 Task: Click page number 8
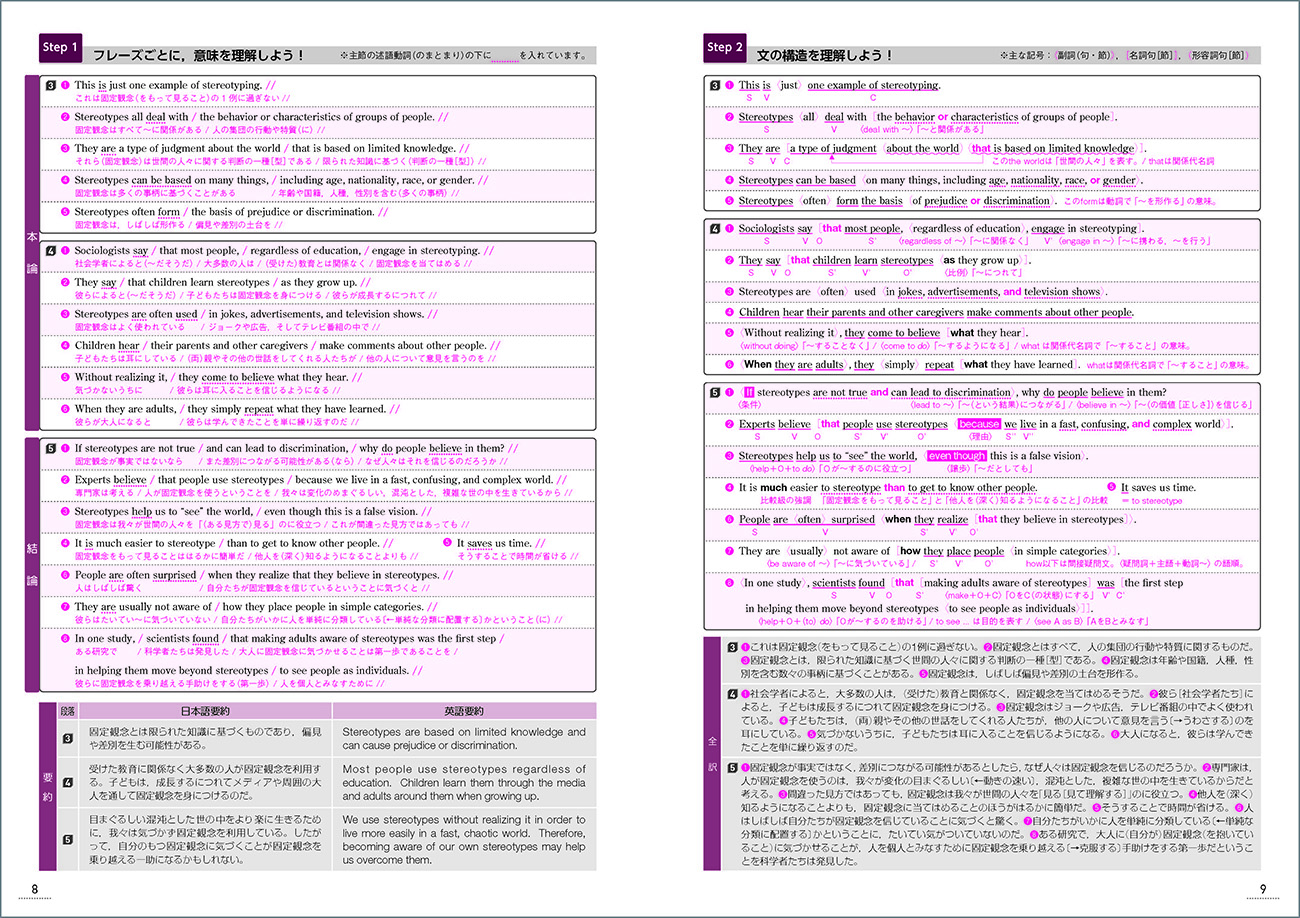[35, 889]
